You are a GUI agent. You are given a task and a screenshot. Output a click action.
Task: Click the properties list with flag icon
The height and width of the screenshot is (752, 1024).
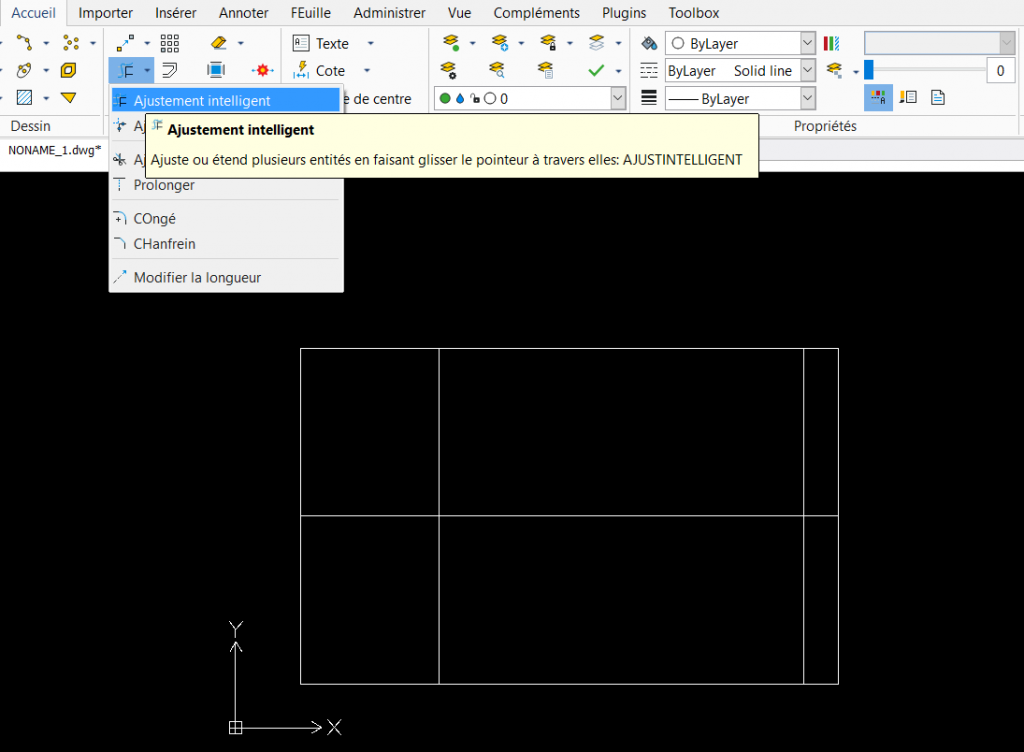coord(908,98)
